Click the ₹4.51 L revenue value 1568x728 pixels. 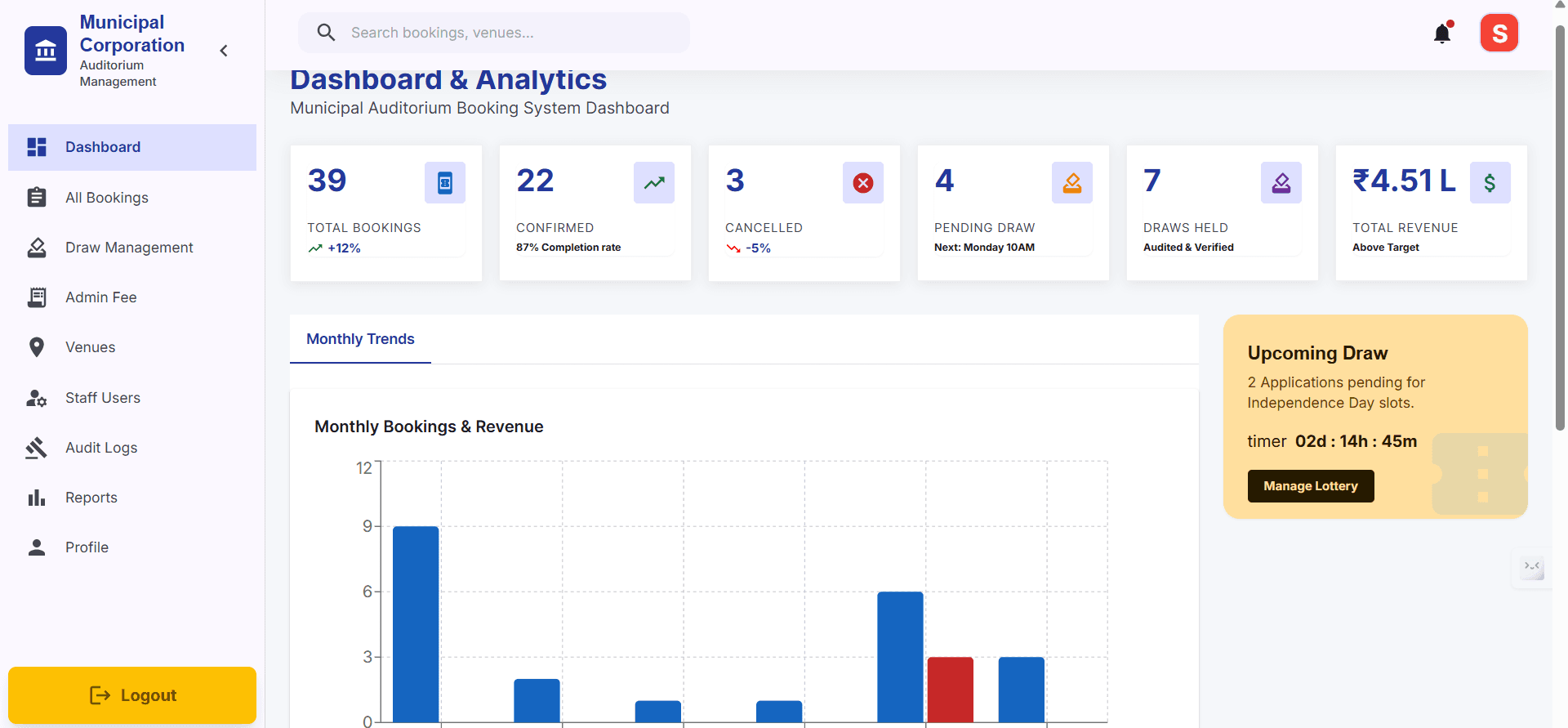pyautogui.click(x=1404, y=181)
